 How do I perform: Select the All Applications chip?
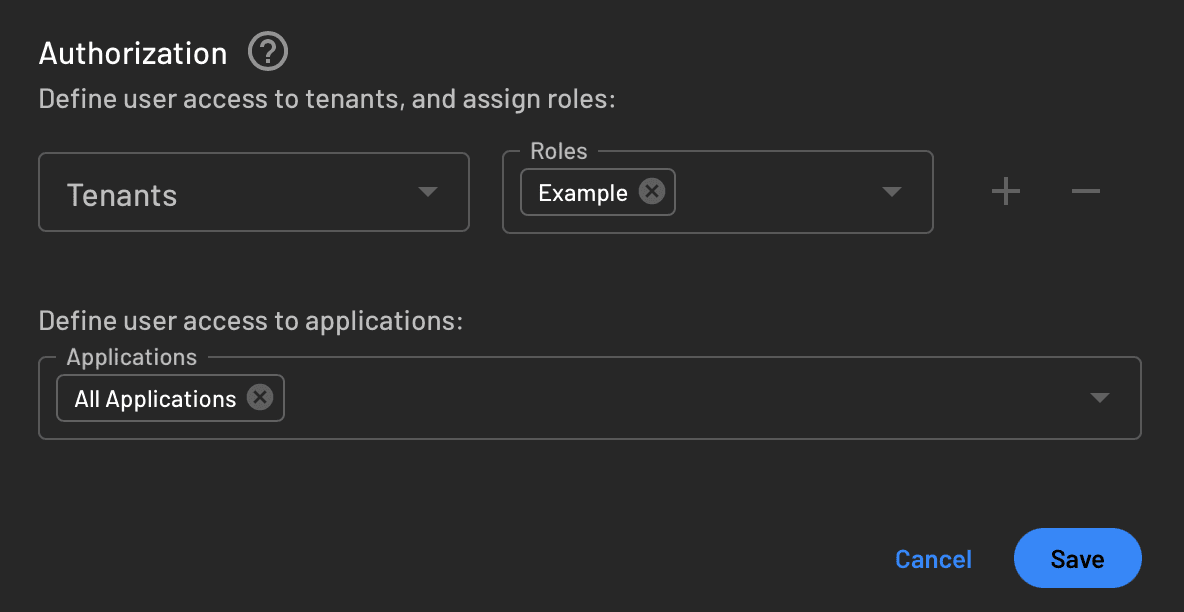coord(155,397)
